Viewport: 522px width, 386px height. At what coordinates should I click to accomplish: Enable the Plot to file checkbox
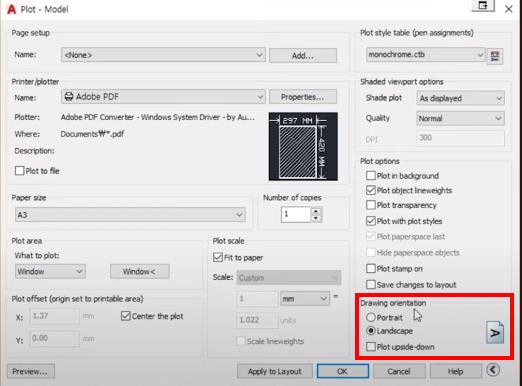pos(20,171)
